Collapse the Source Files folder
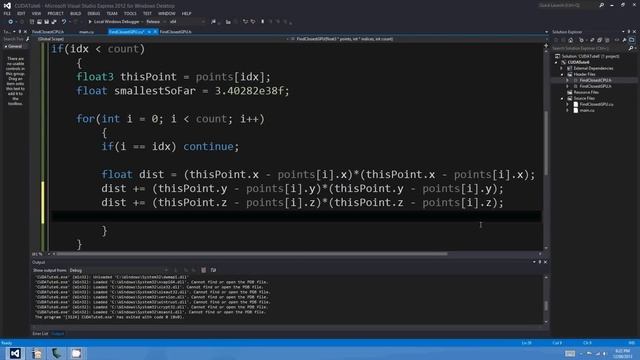The image size is (640, 360). pos(562,98)
